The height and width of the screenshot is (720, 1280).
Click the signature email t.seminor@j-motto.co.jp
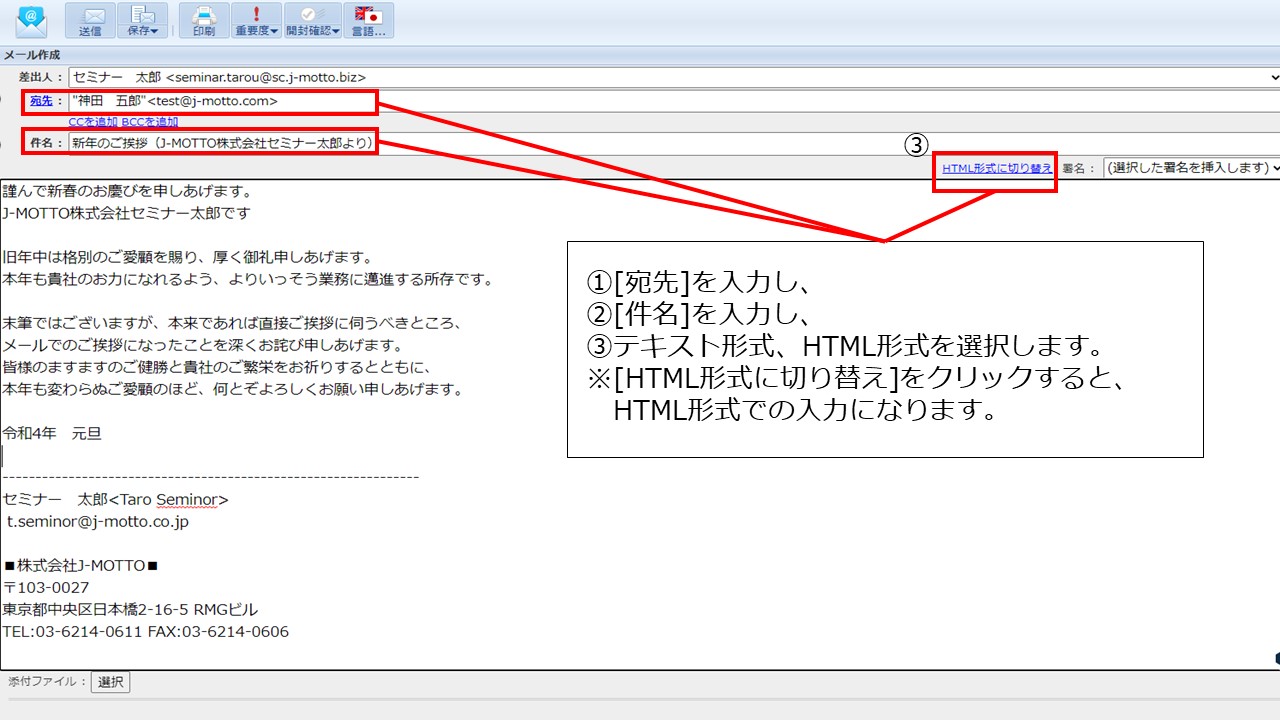tap(98, 521)
